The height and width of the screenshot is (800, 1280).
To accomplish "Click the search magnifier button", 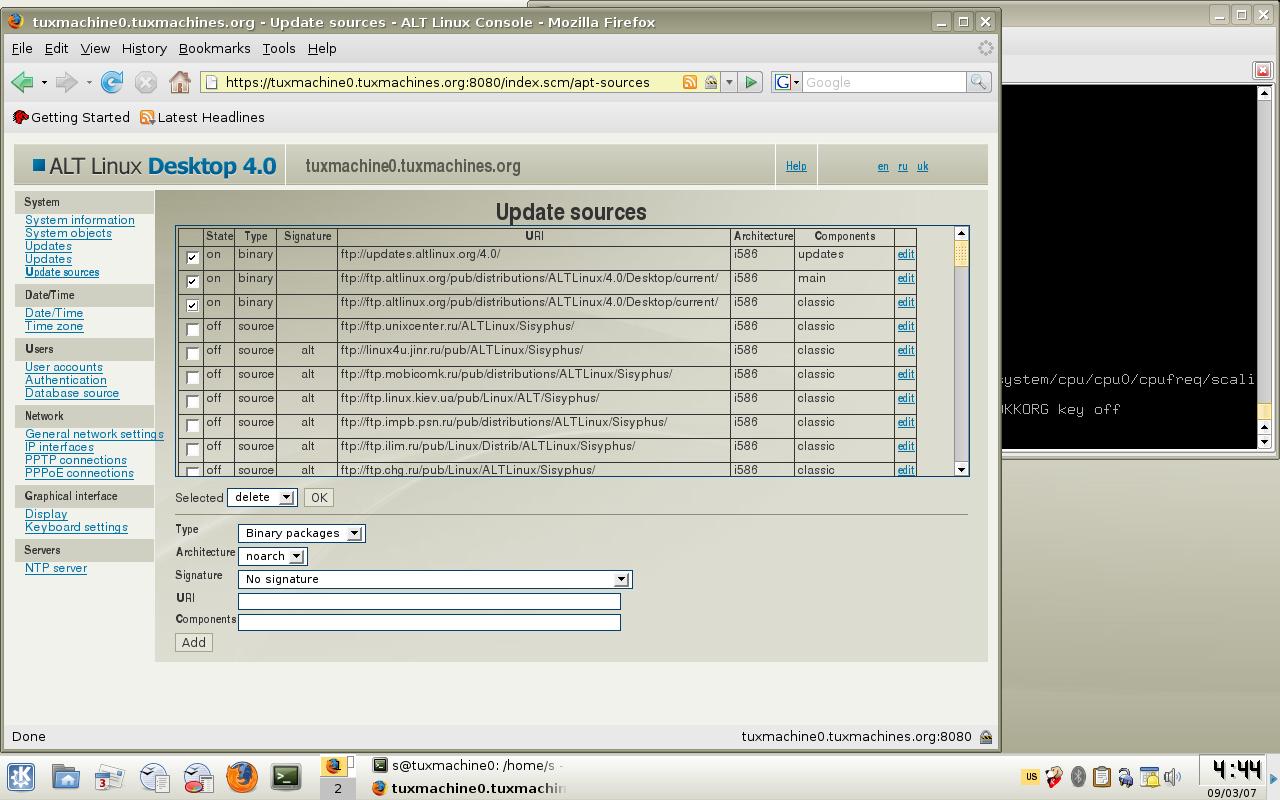I will pos(978,83).
